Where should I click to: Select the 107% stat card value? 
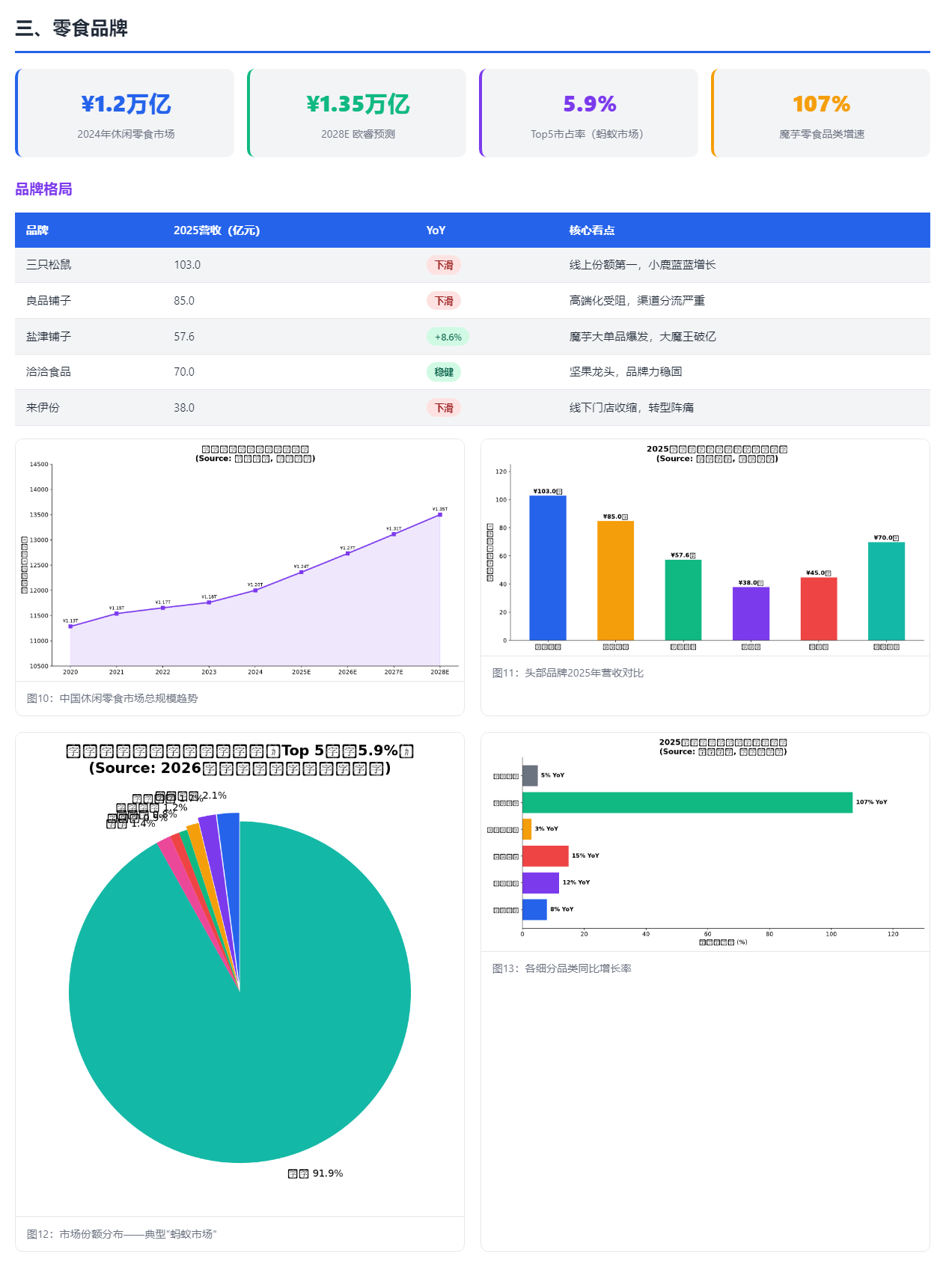click(822, 104)
